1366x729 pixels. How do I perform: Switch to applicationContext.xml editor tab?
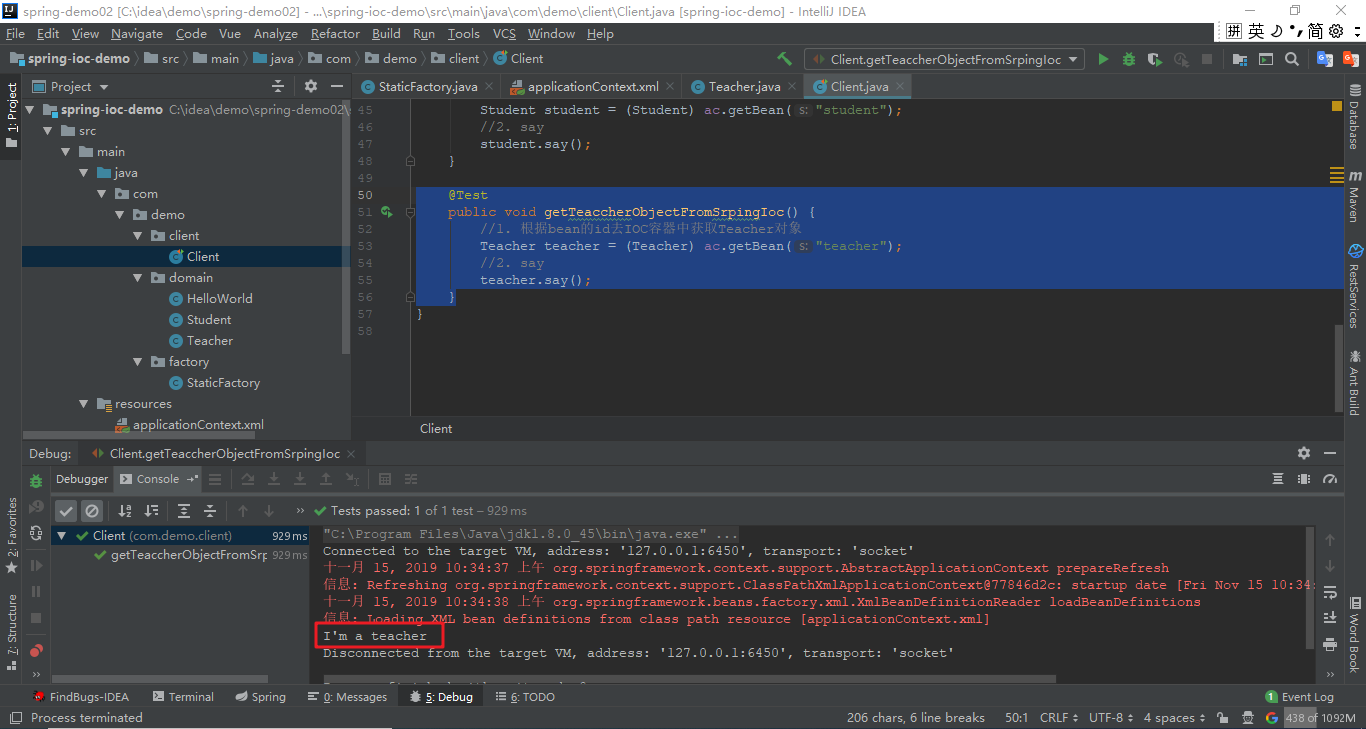(593, 87)
